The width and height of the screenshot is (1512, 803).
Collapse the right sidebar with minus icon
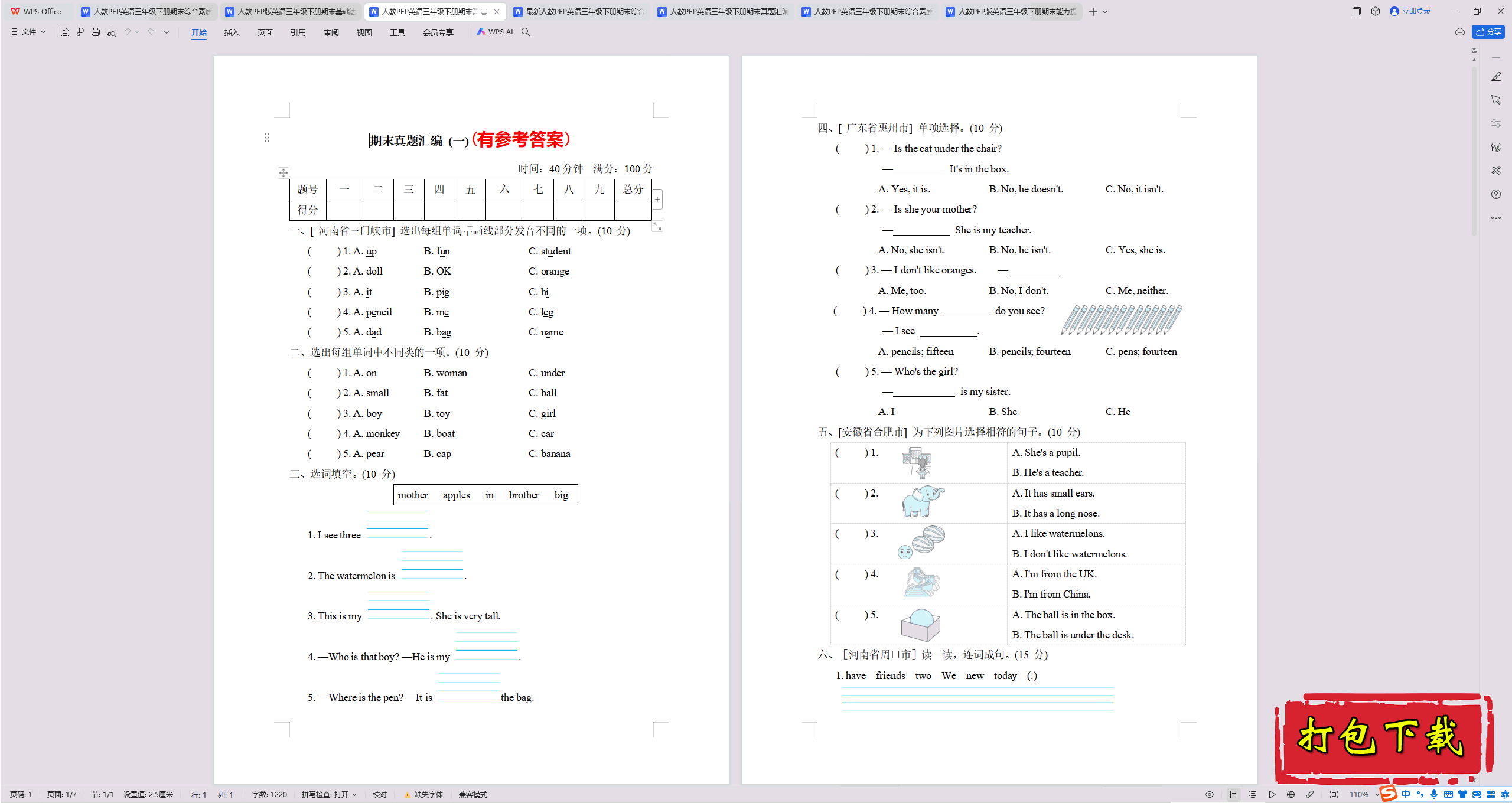1496,57
